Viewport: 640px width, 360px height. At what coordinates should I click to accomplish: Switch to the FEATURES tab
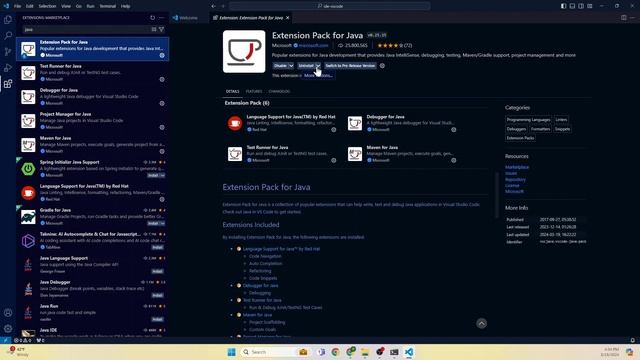click(254, 91)
